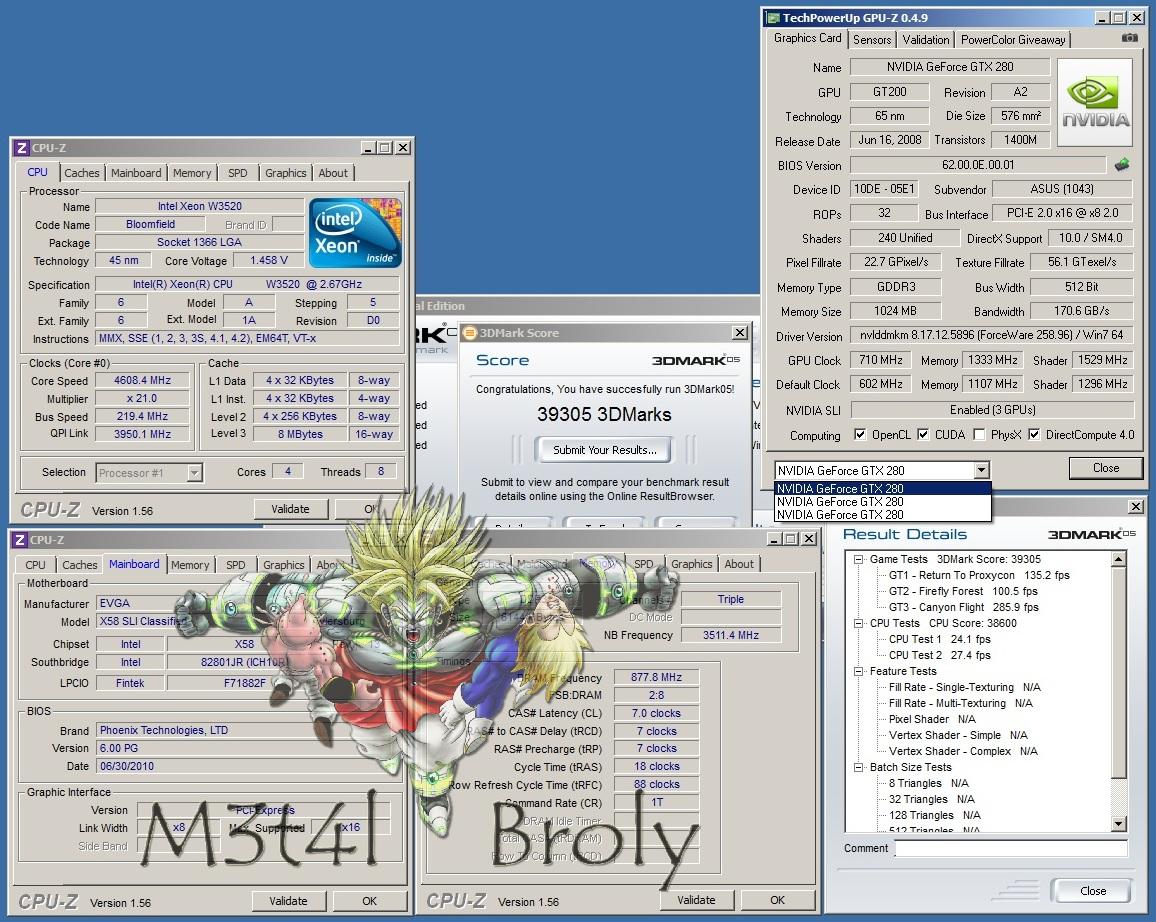This screenshot has height=922, width=1156.
Task: Open the Memory tab in top CPU-Z window
Action: click(x=192, y=172)
